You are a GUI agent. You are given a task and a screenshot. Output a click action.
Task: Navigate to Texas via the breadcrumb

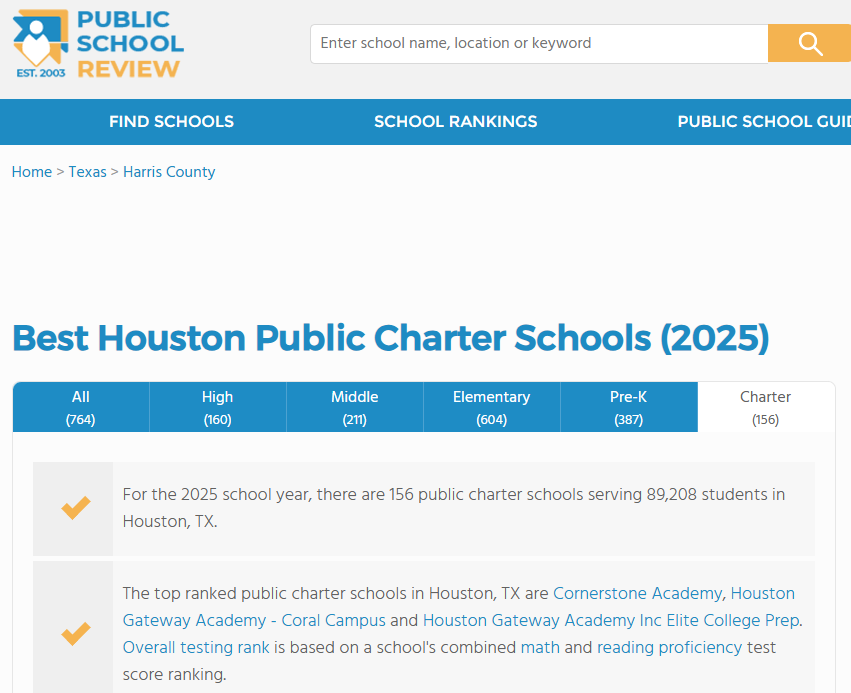tap(87, 172)
